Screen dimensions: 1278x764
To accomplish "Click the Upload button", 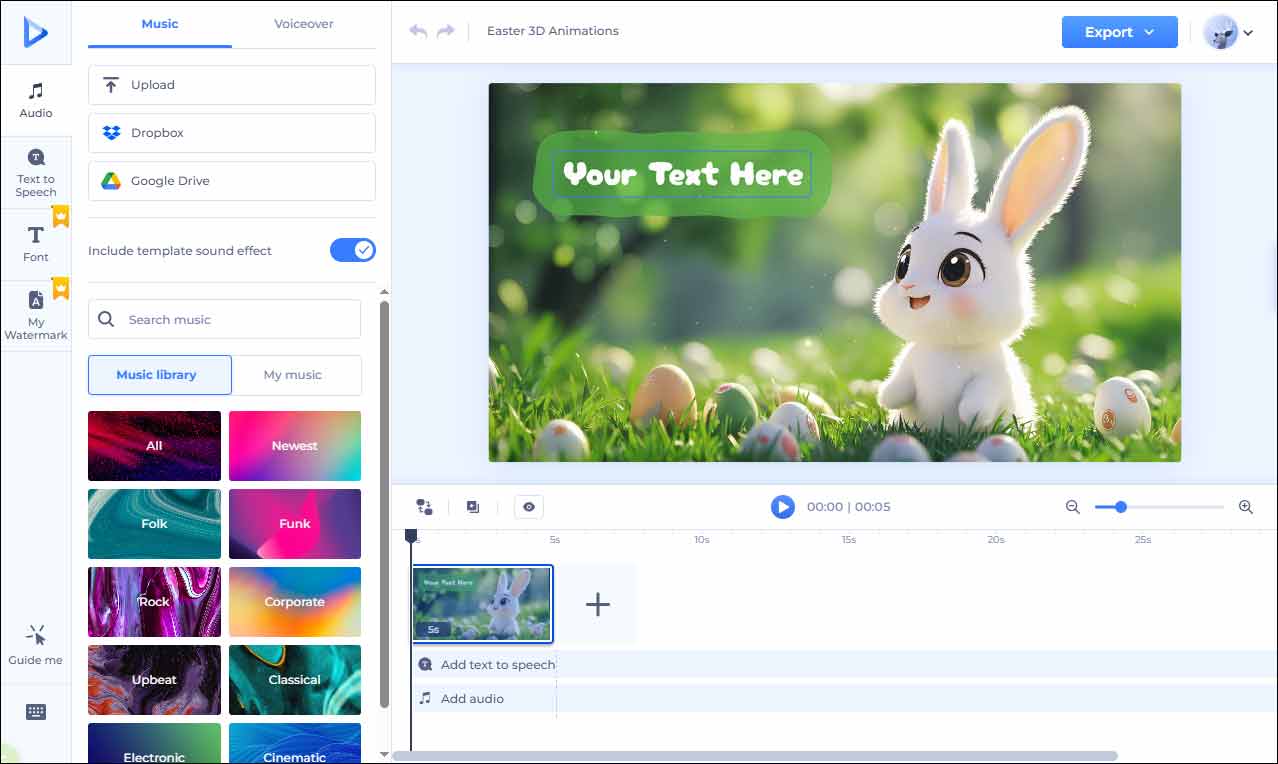I will (231, 84).
